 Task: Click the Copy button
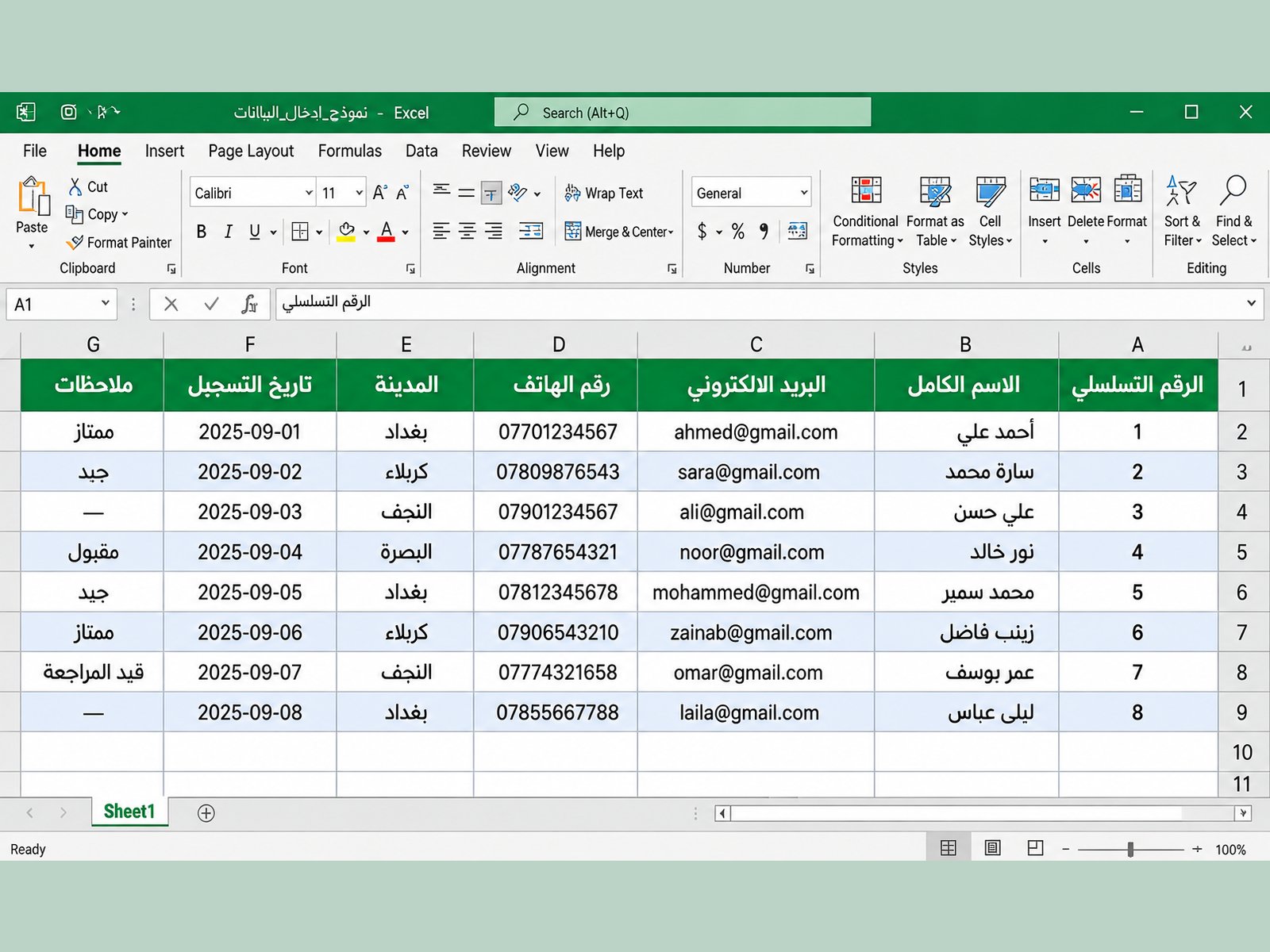[95, 214]
